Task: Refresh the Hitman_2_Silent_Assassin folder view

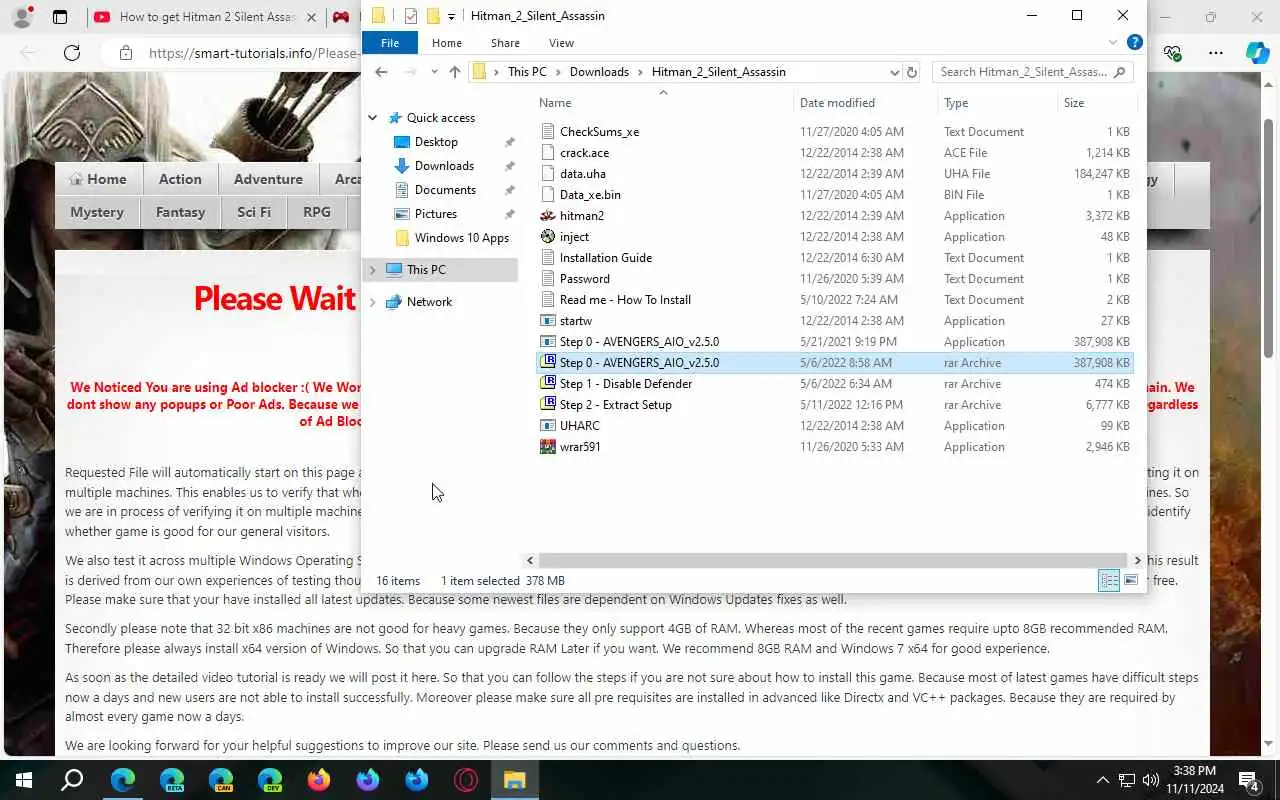Action: click(x=911, y=72)
